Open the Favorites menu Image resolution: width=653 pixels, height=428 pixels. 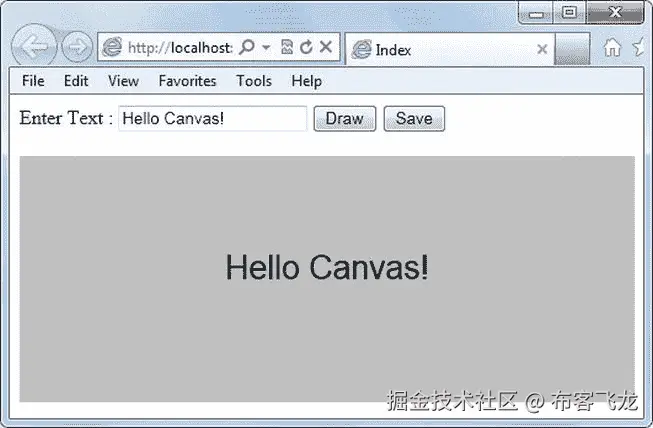[x=187, y=81]
